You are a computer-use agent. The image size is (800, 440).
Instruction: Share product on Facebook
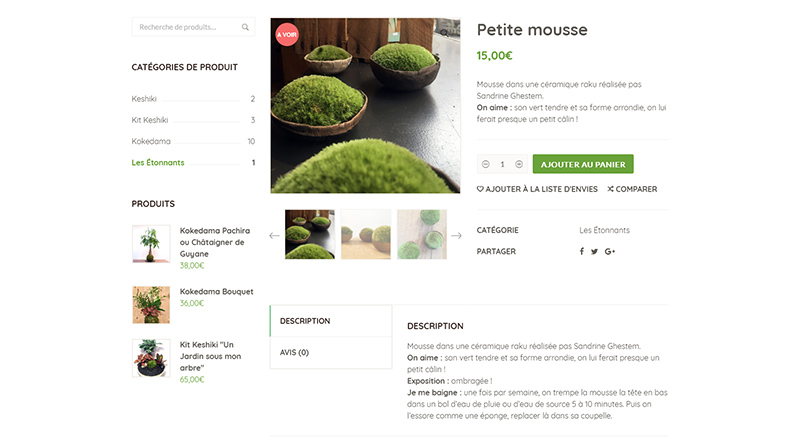(x=582, y=251)
